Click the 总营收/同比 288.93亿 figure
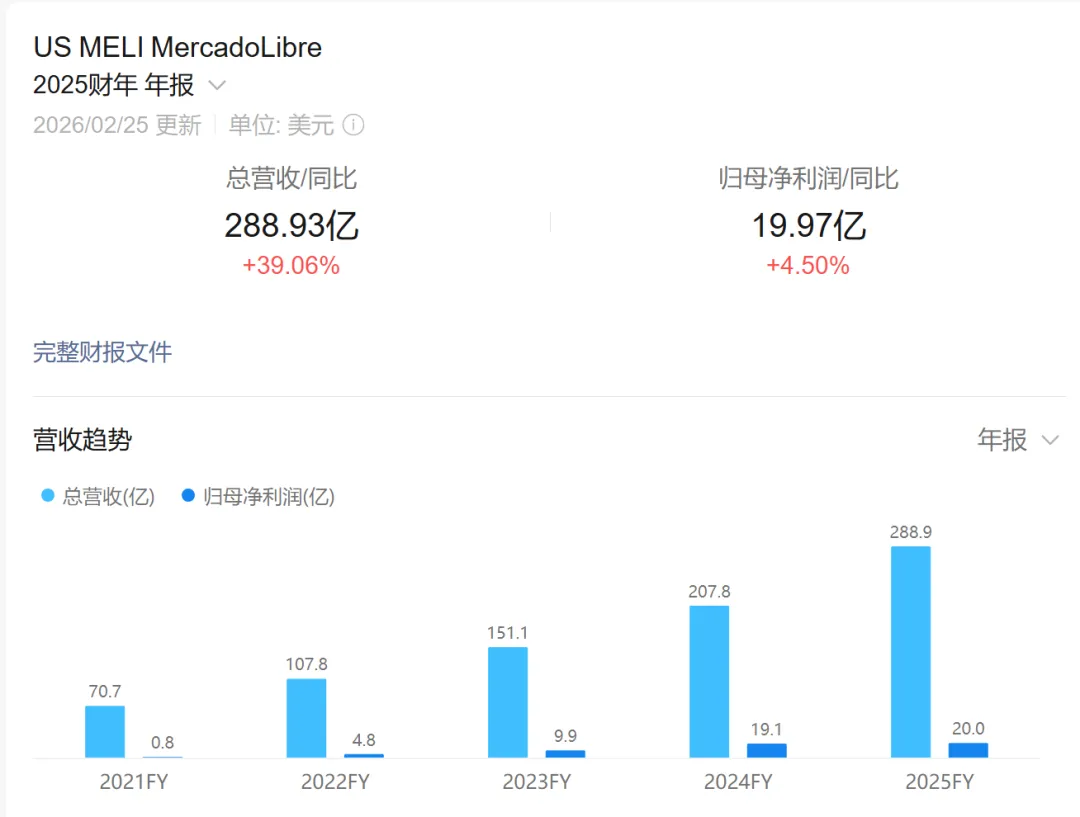This screenshot has height=817, width=1080. point(291,226)
